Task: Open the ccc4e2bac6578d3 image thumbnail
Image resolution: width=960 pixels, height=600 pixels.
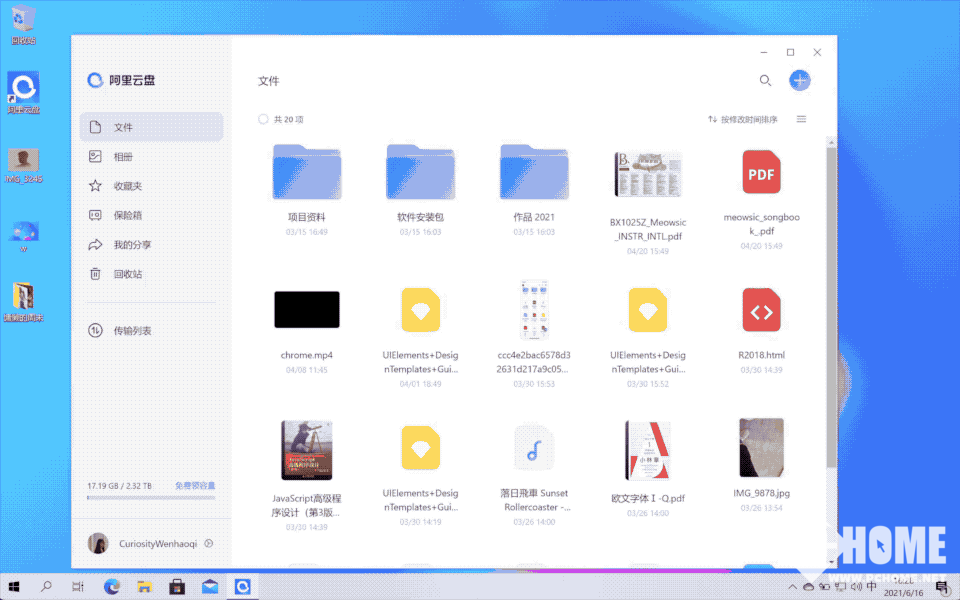Action: (534, 310)
